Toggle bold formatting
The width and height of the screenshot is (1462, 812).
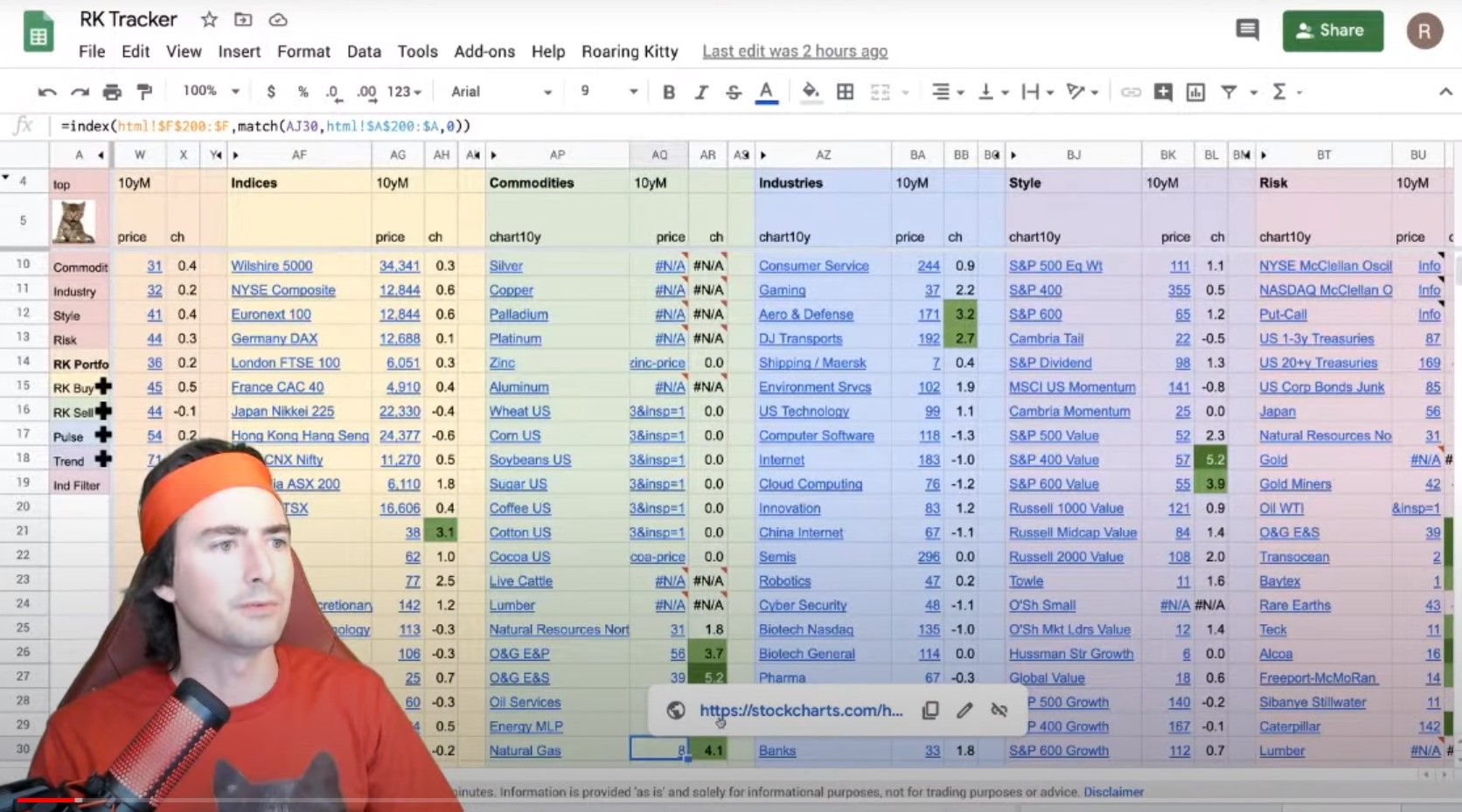[669, 92]
